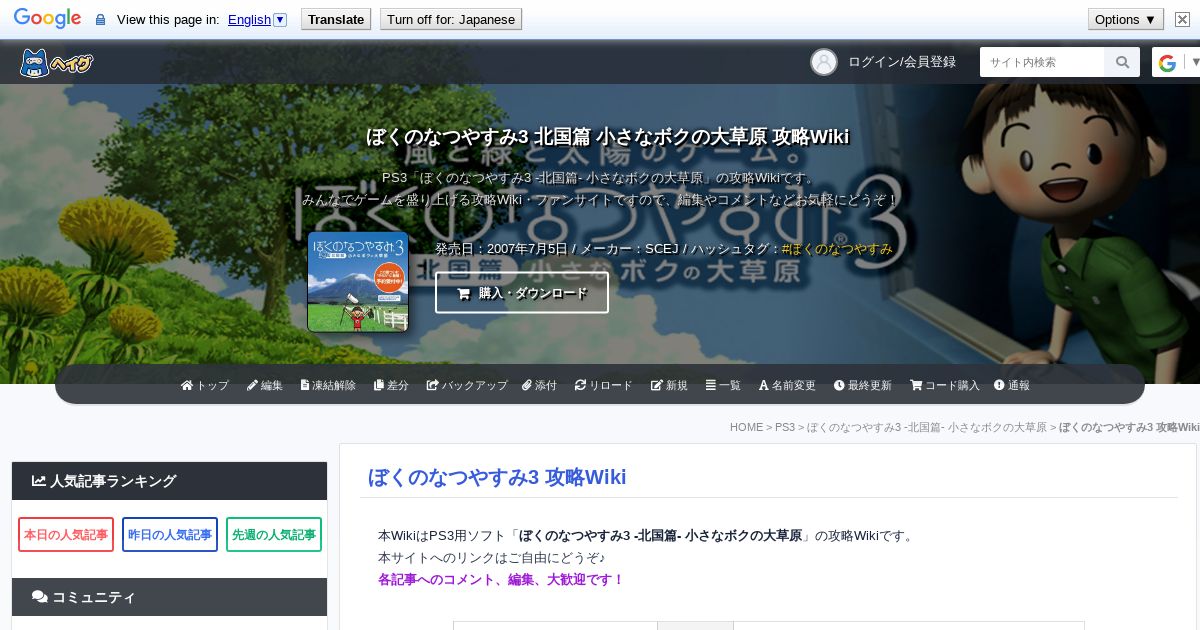Viewport: 1200px width, 630px height.
Task: Click the 各記事へのコメント、編集、大歓迎です！ text
Action: (x=501, y=580)
